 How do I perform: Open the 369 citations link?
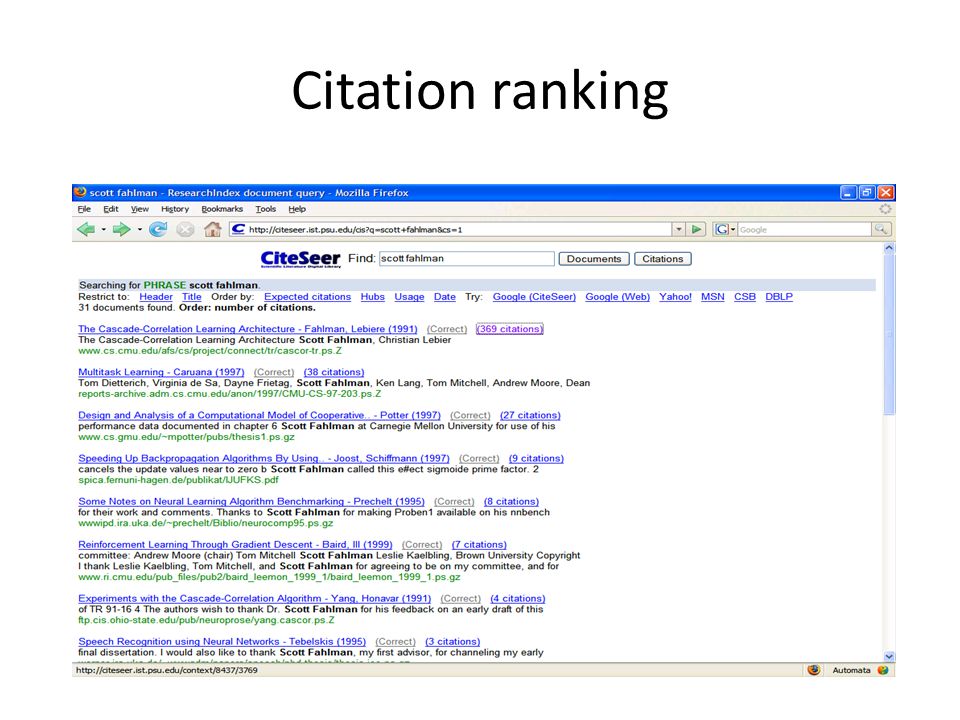[x=509, y=329]
